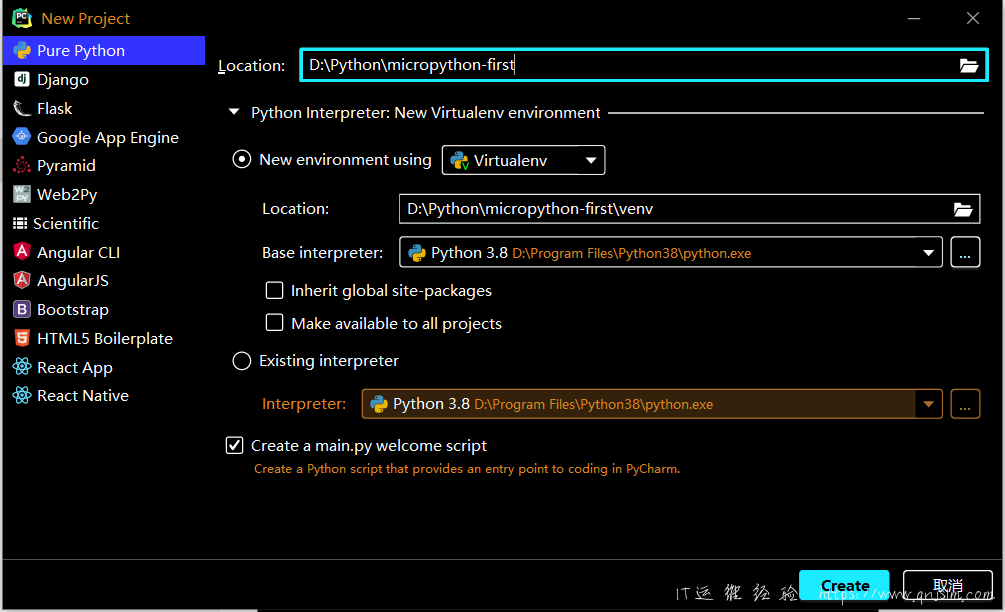Click the Google App Engine icon
The height and width of the screenshot is (612, 1005).
click(x=22, y=136)
